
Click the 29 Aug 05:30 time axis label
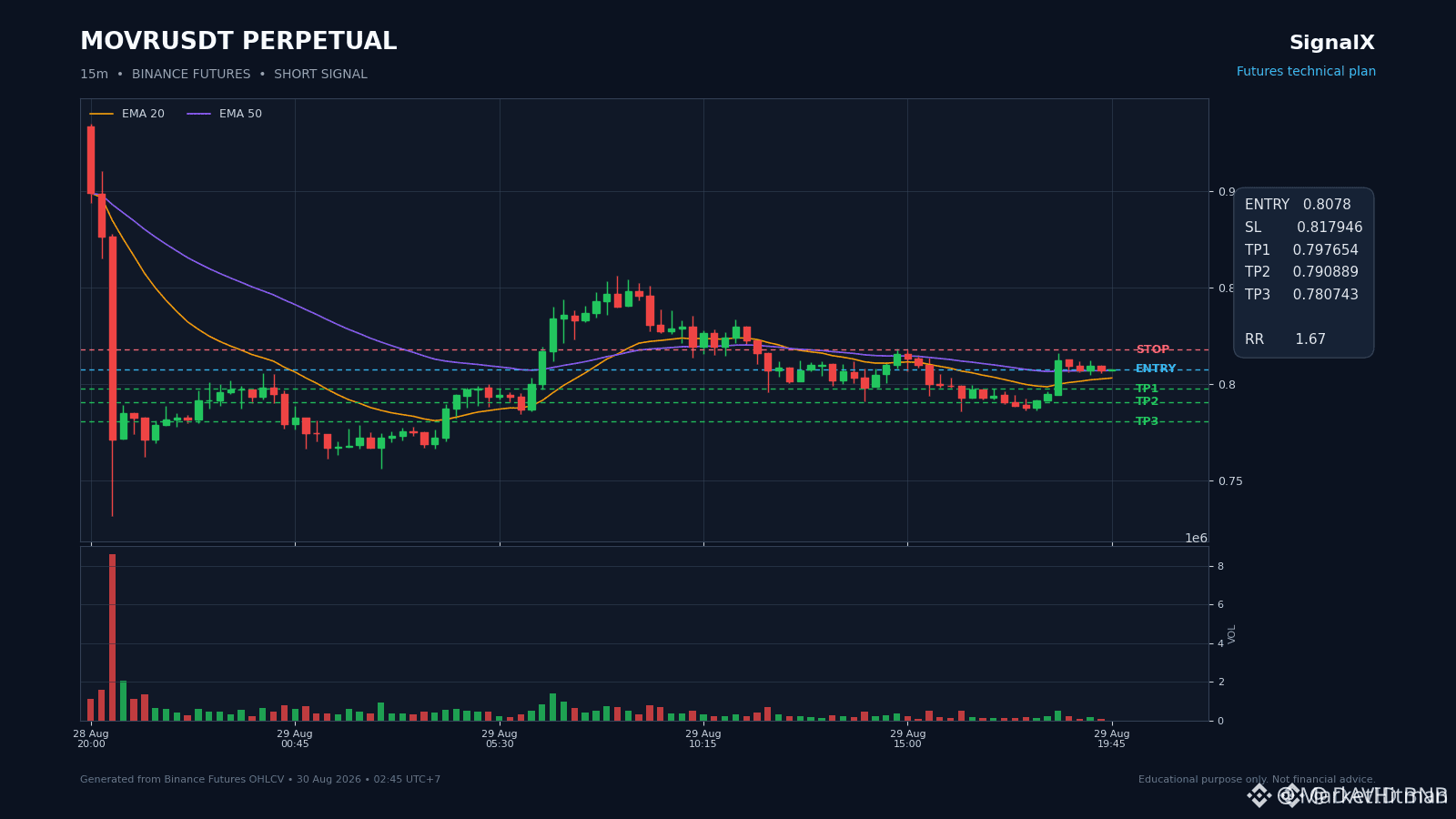tap(500, 738)
